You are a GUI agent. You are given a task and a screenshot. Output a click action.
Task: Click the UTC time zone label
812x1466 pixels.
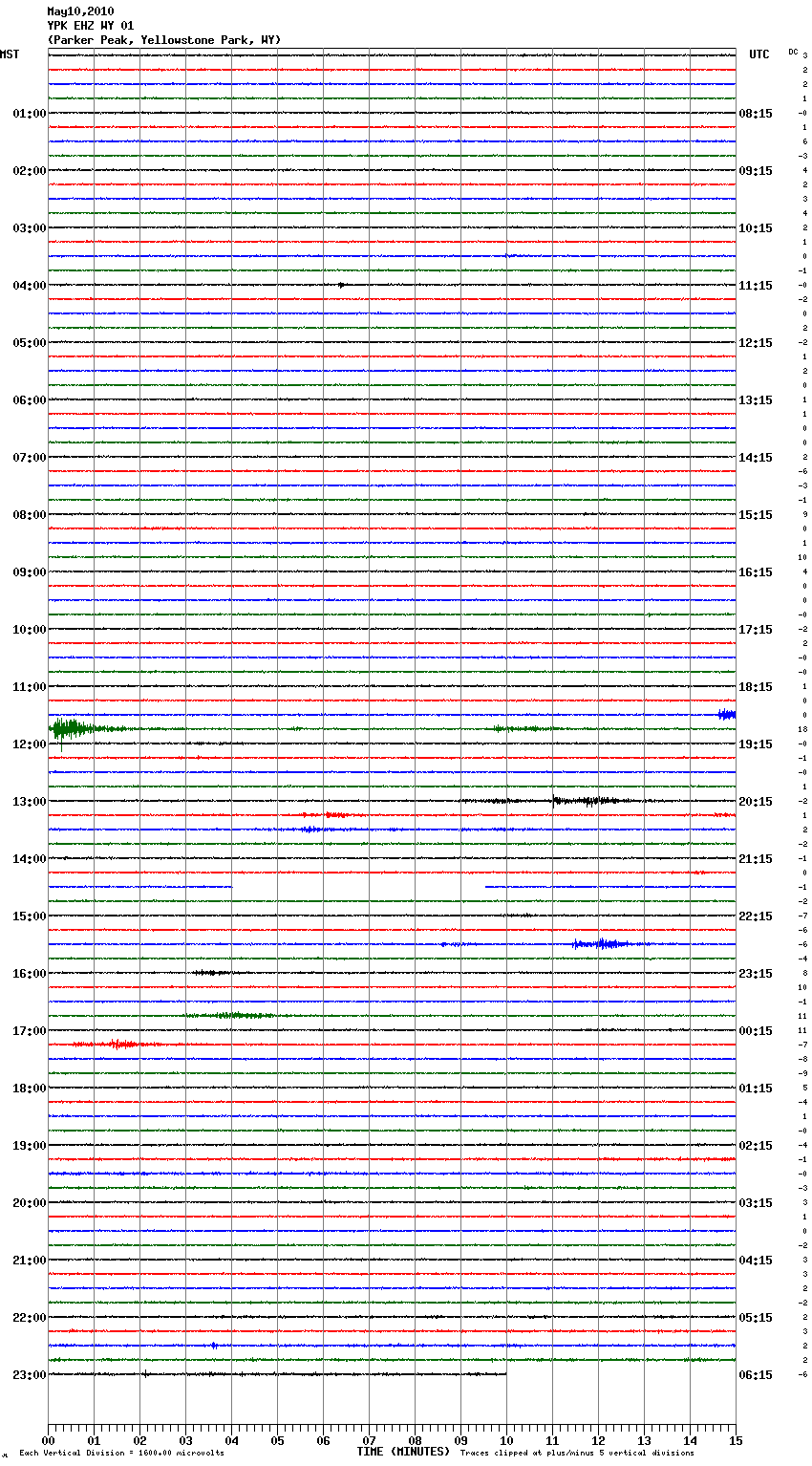click(759, 54)
